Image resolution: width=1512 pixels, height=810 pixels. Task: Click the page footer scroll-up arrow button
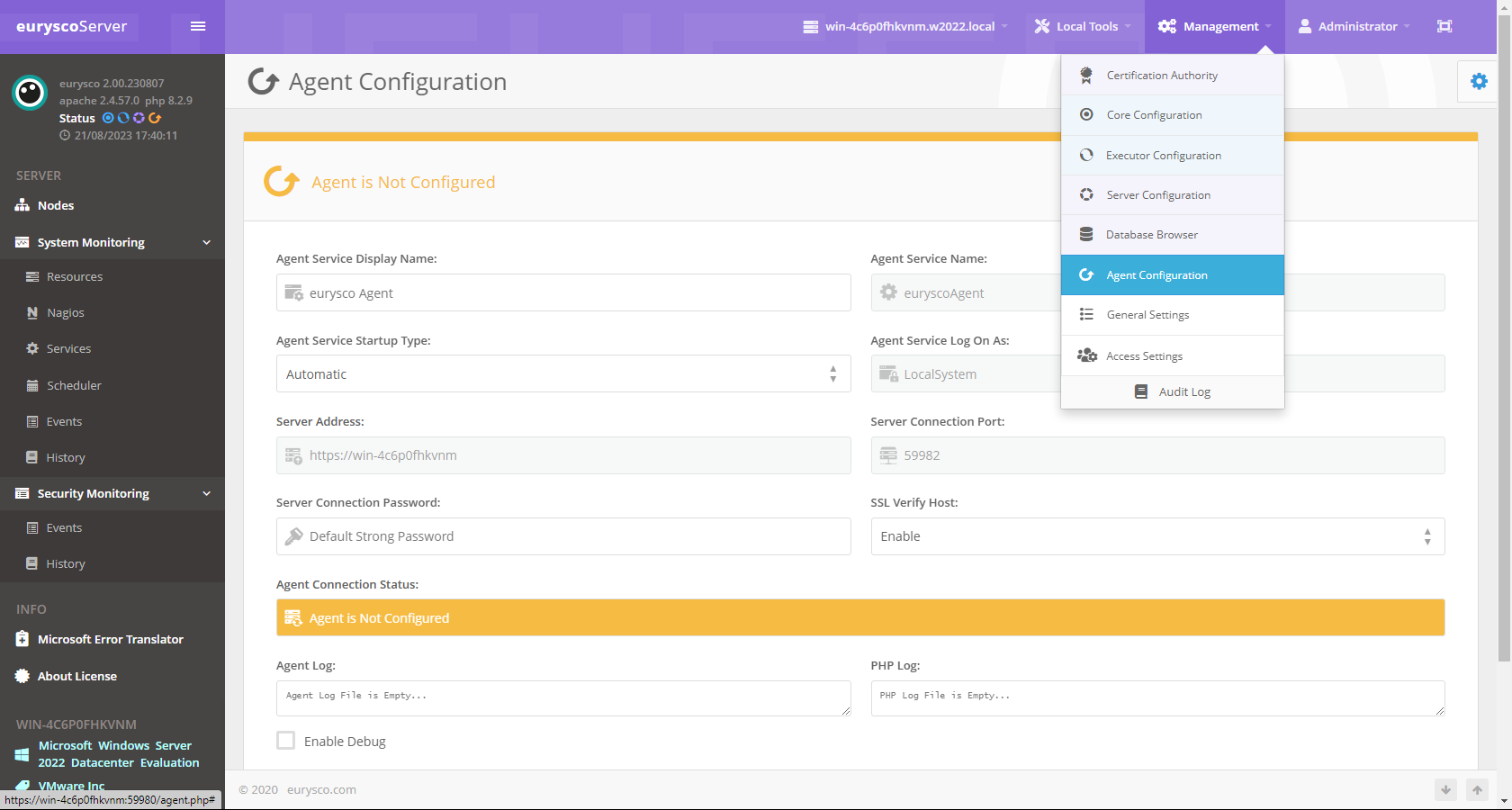coord(1477,789)
